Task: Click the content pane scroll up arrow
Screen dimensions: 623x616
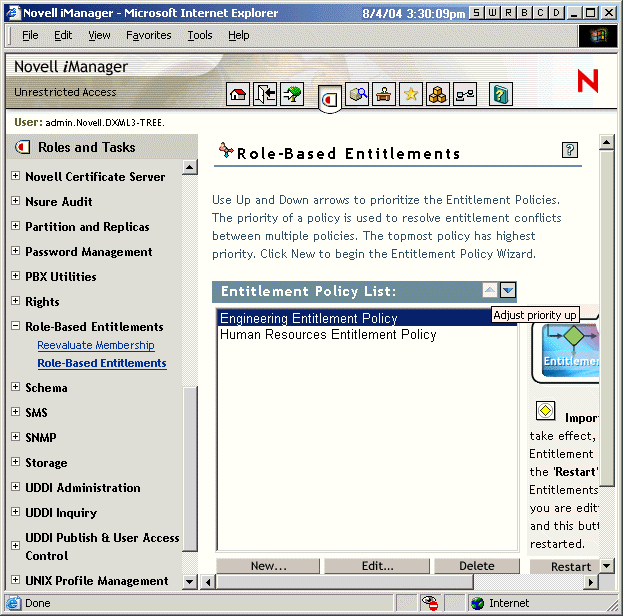Action: pyautogui.click(x=607, y=142)
